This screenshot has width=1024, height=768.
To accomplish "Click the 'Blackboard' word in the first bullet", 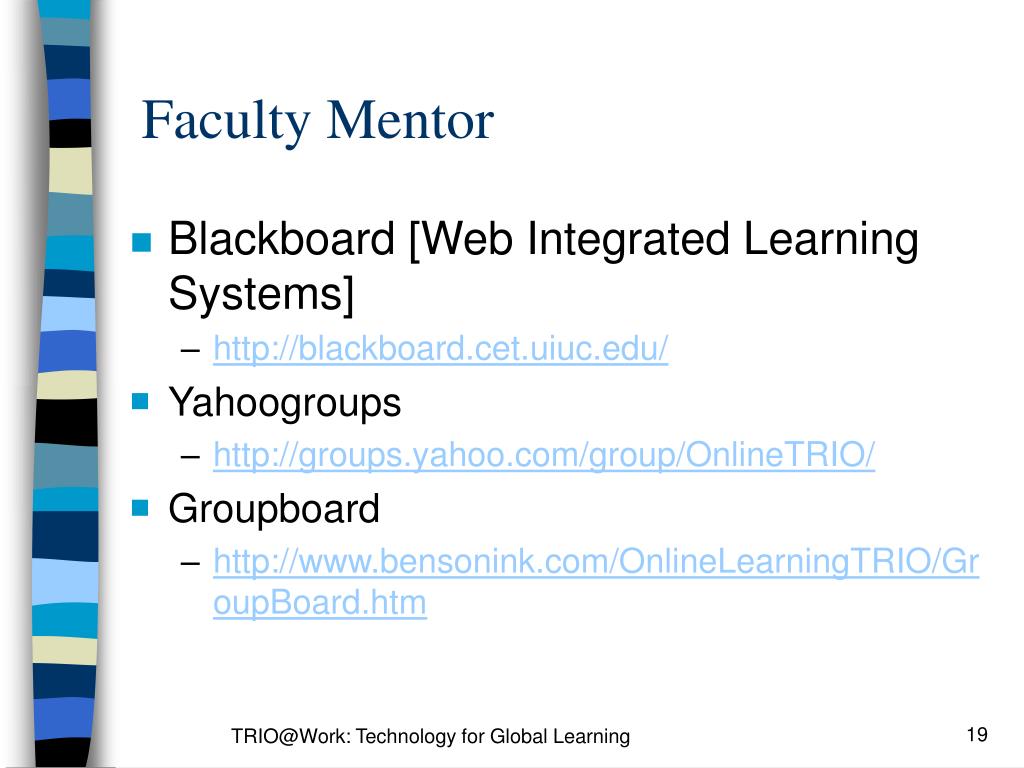I will click(282, 238).
